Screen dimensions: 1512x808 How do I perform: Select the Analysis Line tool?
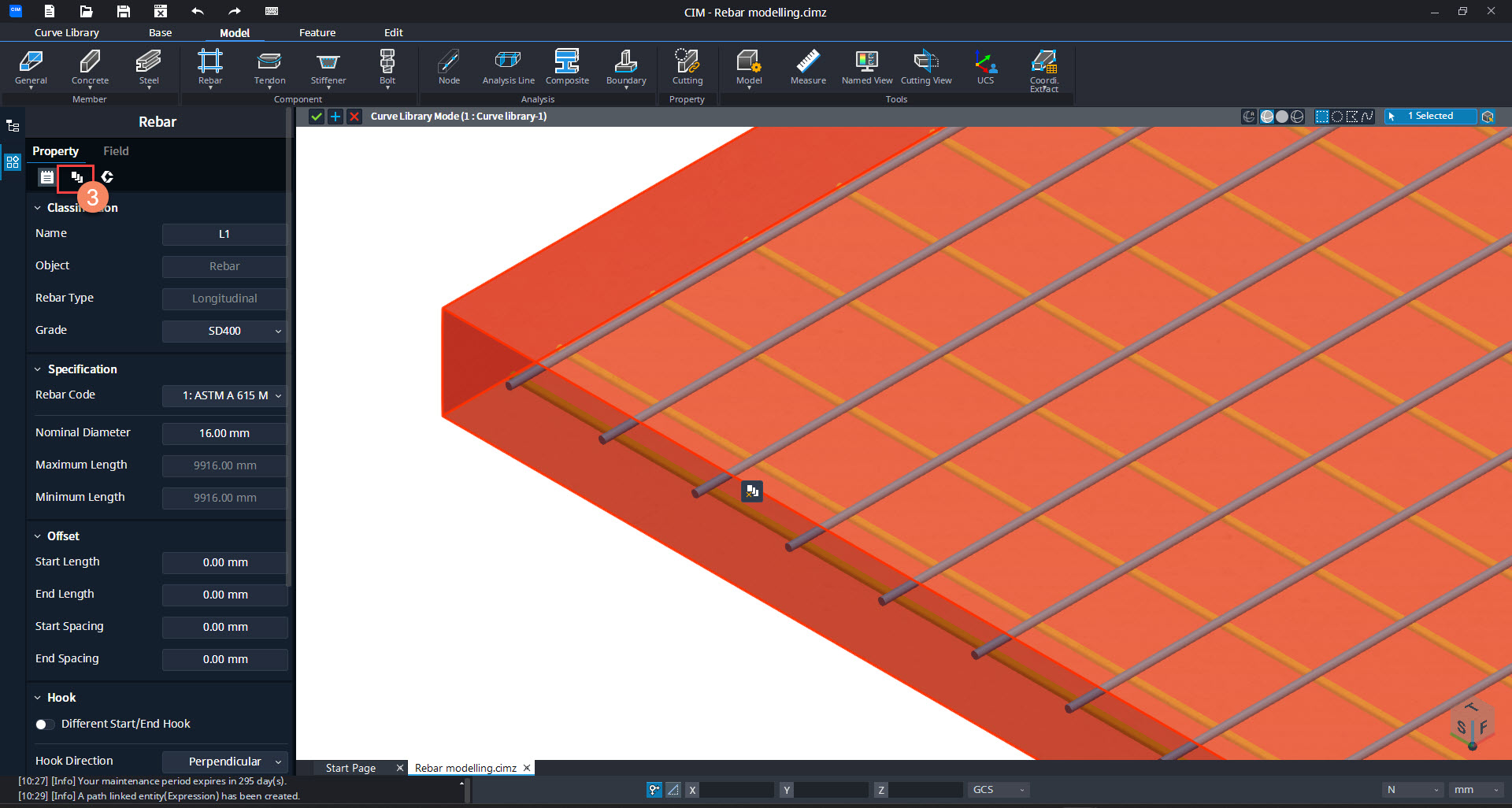coord(508,68)
